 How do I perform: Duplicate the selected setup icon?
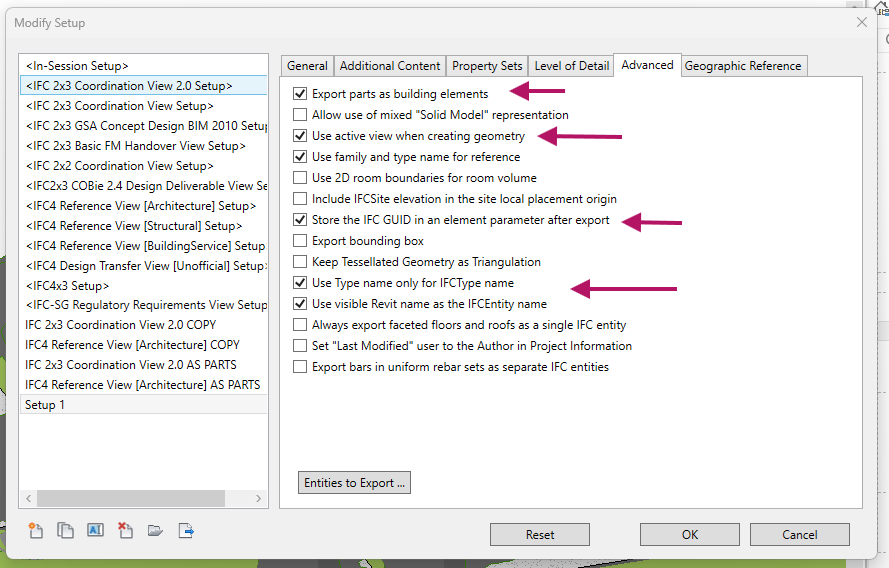pos(65,531)
